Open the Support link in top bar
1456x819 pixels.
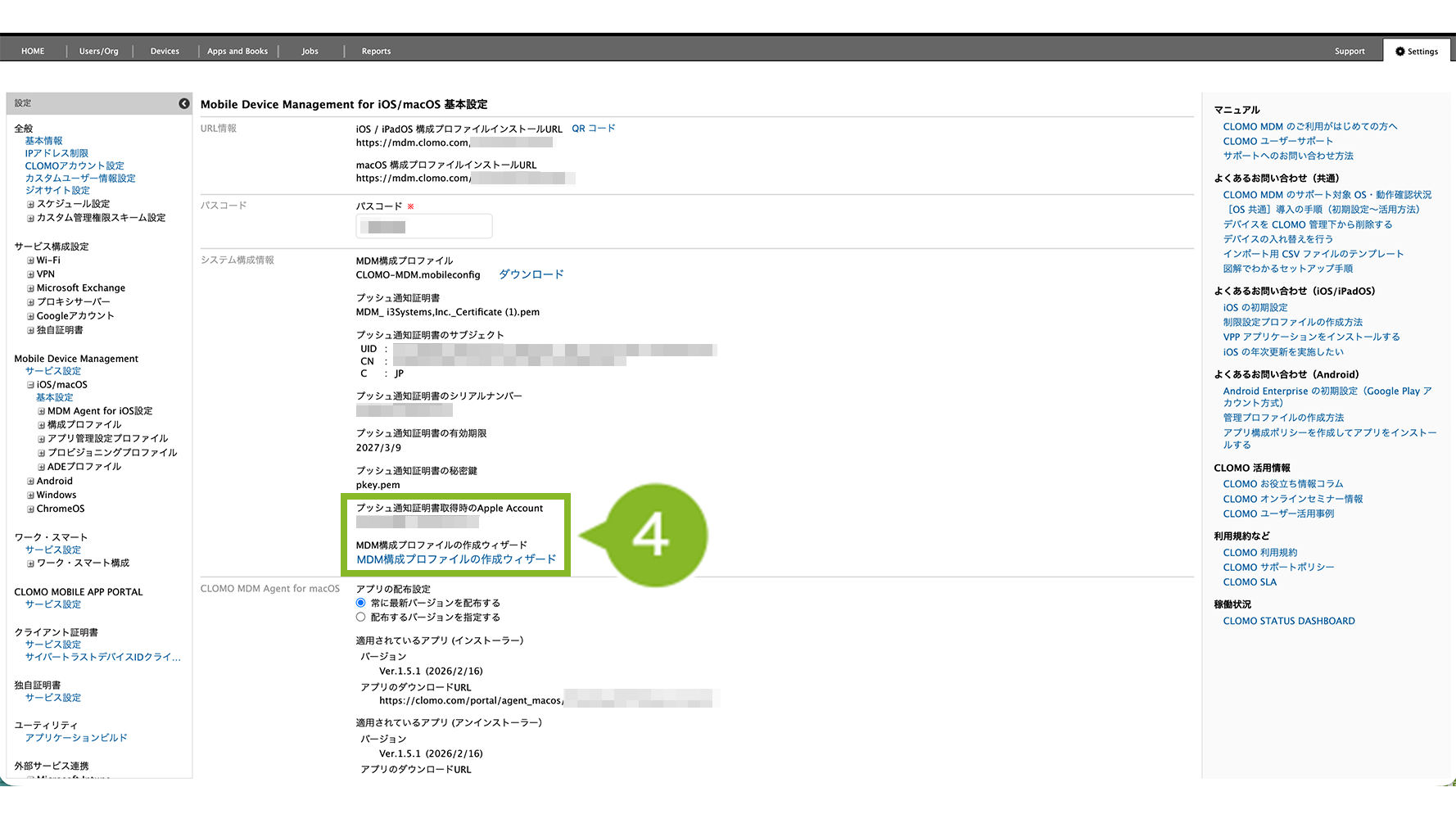(1350, 51)
